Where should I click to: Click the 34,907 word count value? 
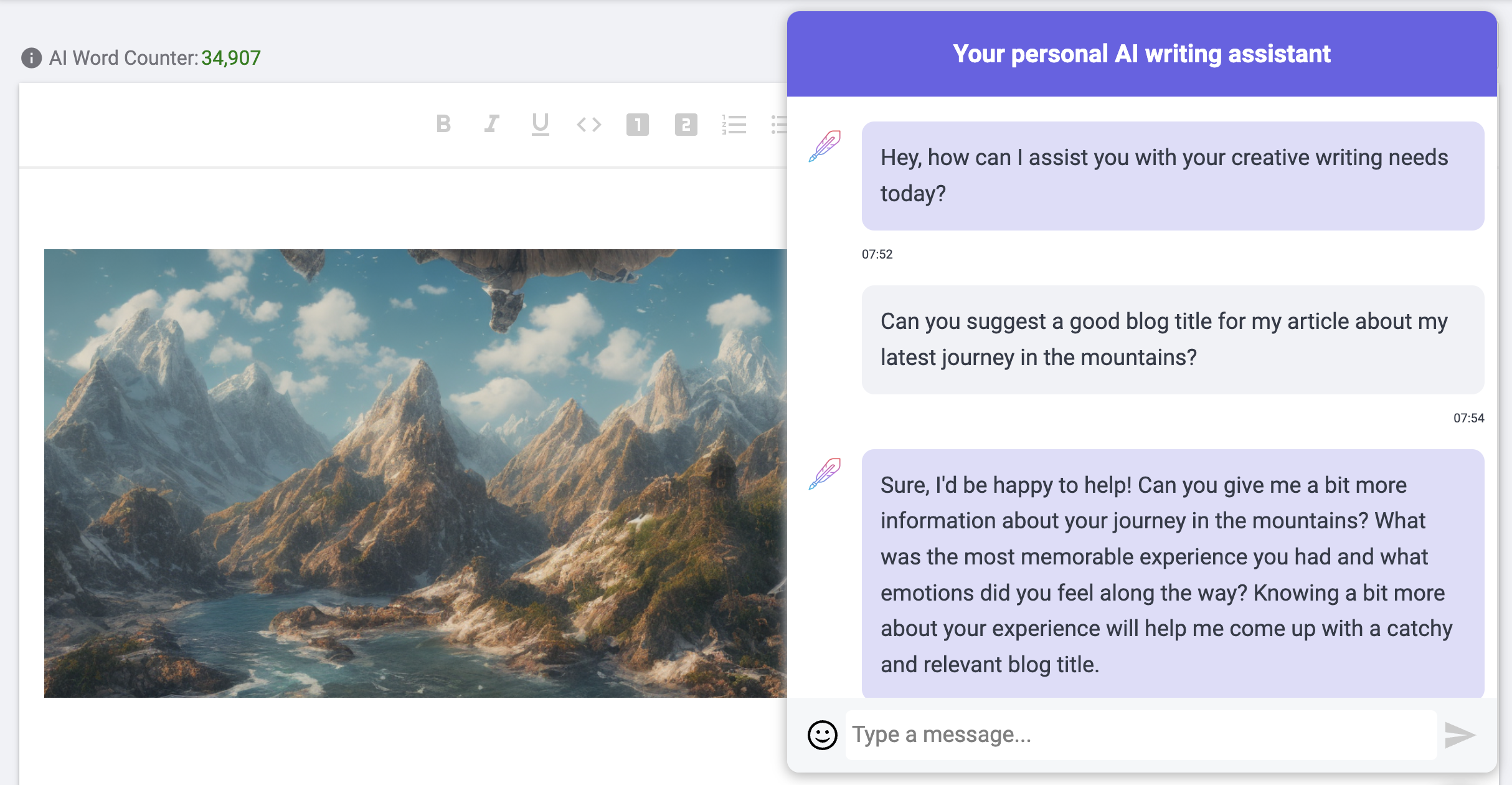click(230, 57)
